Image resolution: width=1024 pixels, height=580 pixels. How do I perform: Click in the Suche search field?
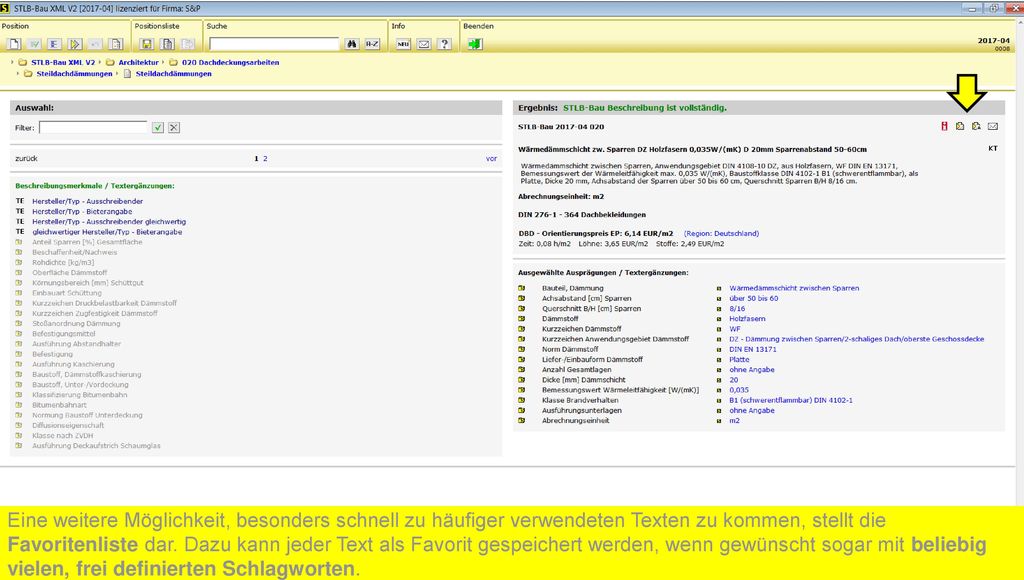[x=274, y=44]
